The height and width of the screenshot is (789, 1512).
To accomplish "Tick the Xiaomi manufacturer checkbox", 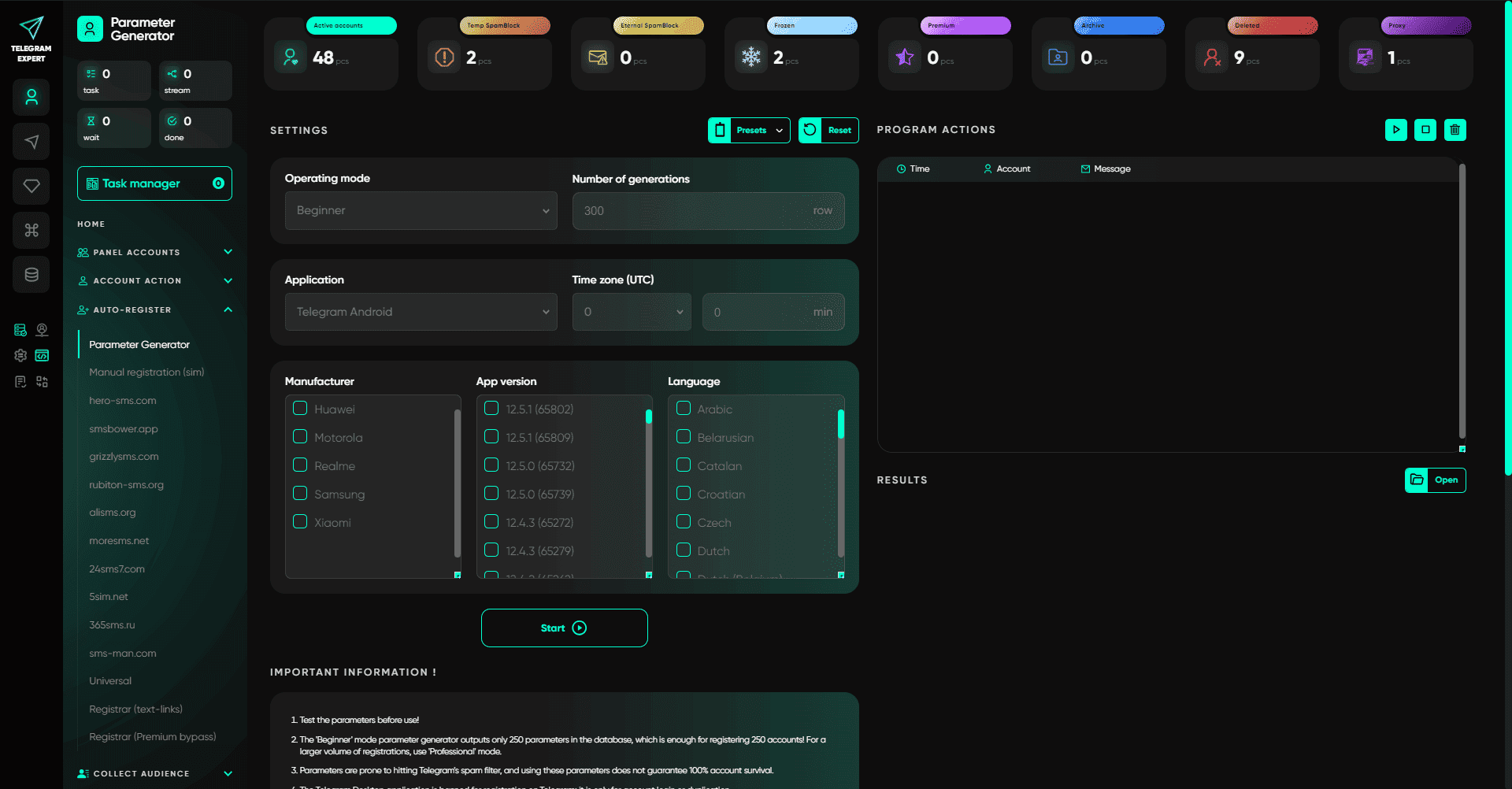I will tap(300, 522).
